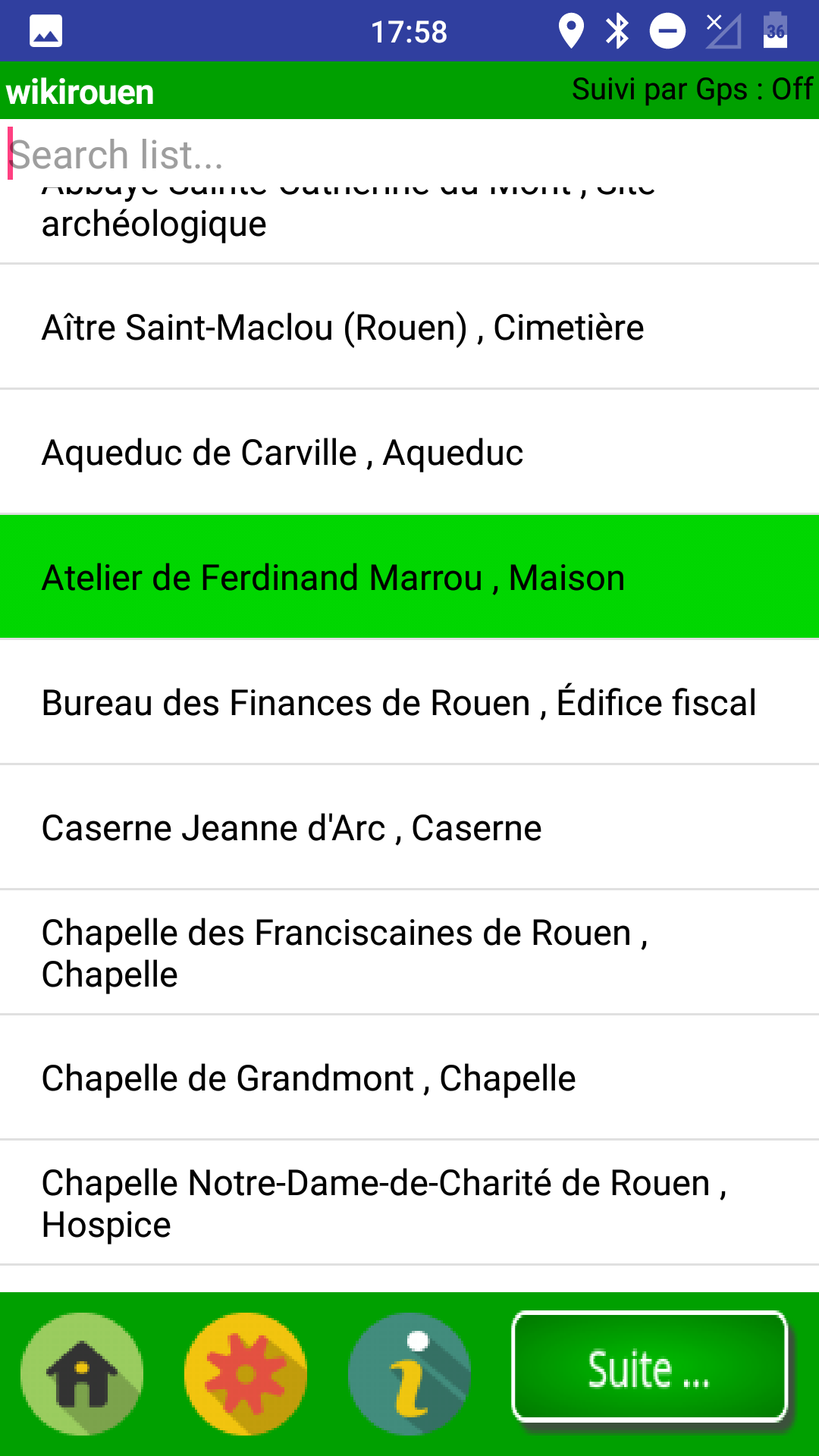Select Aqueduc de Carville item
The width and height of the screenshot is (819, 1456).
coord(409,452)
